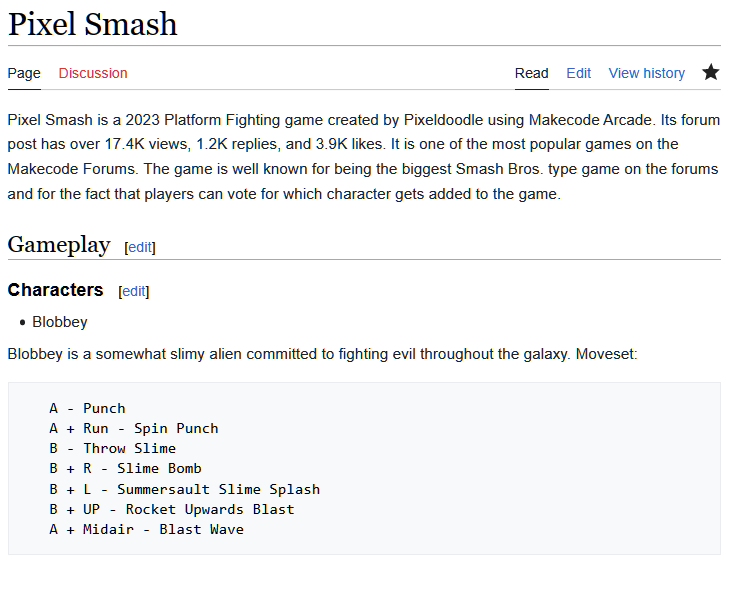Click the 'A + Run - Spin Punch' line

click(133, 428)
